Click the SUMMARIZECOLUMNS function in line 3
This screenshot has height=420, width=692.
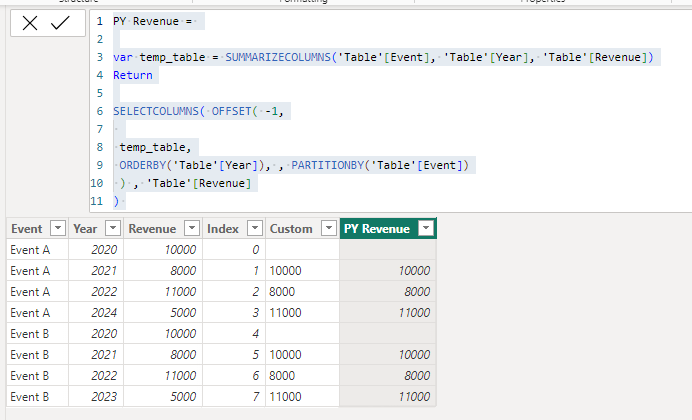278,57
